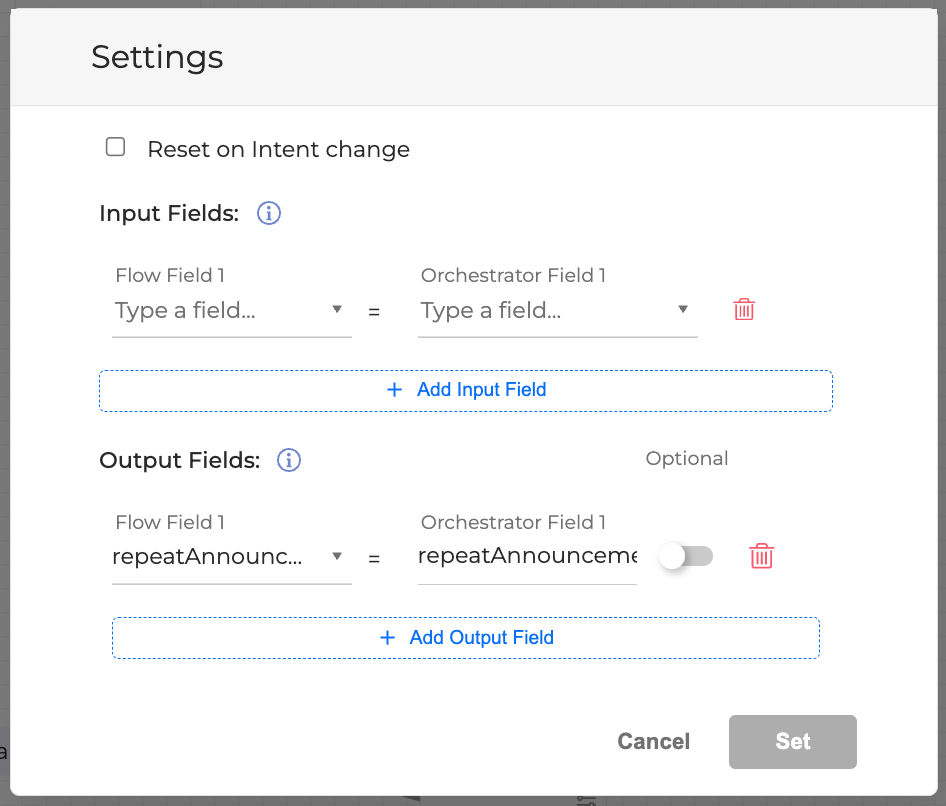
Task: Click the 'Reset on Intent change' label text
Action: coord(278,150)
